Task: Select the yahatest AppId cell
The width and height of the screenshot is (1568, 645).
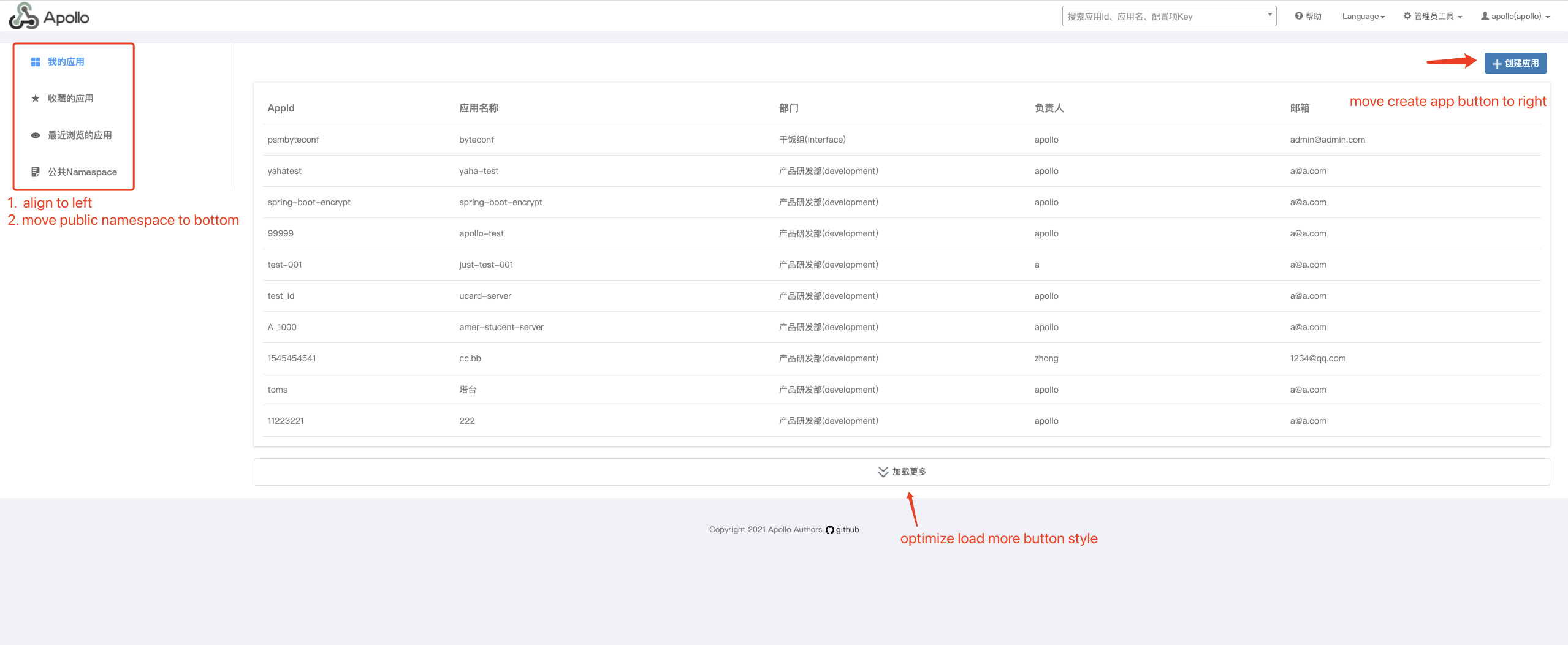Action: [x=284, y=171]
